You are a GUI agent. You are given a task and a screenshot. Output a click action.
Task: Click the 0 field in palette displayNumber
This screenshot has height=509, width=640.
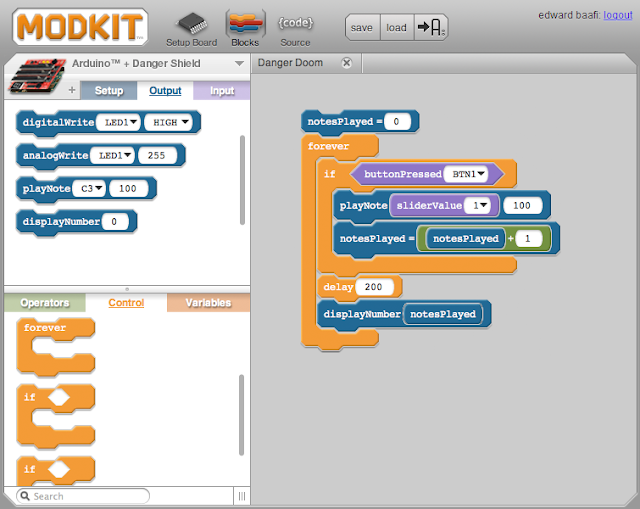click(x=115, y=221)
